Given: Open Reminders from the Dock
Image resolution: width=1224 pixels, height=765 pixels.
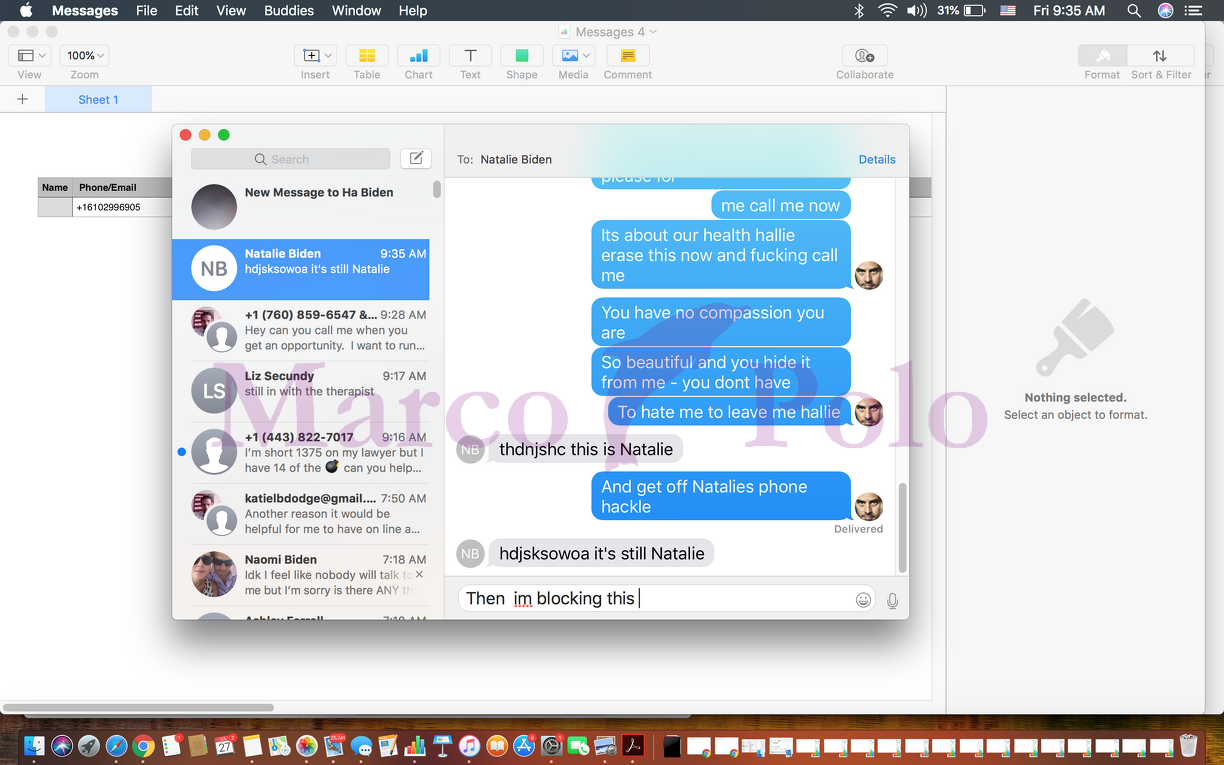Looking at the screenshot, I should (x=171, y=745).
